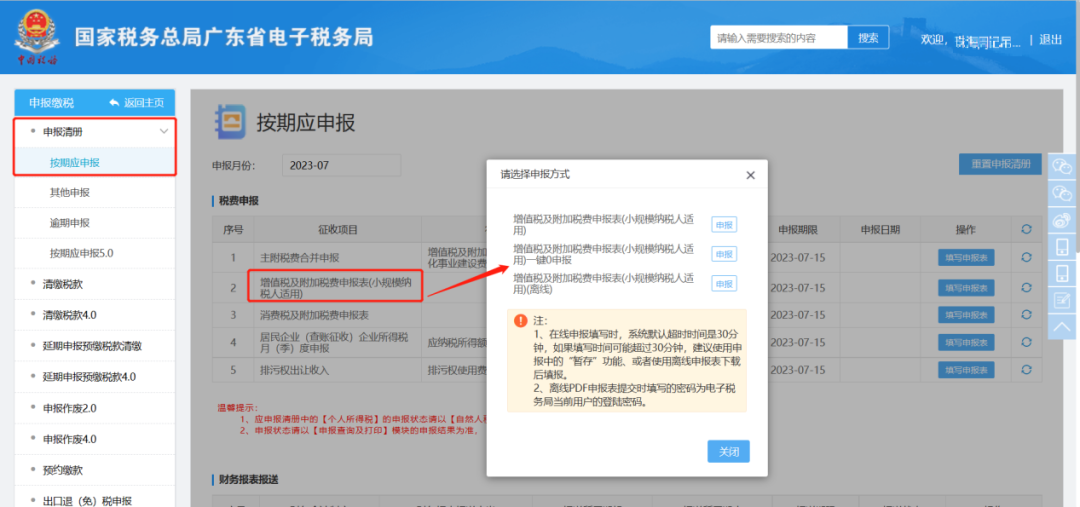Click the 财务报表报送 section heading
The height and width of the screenshot is (507, 1080).
[248, 479]
